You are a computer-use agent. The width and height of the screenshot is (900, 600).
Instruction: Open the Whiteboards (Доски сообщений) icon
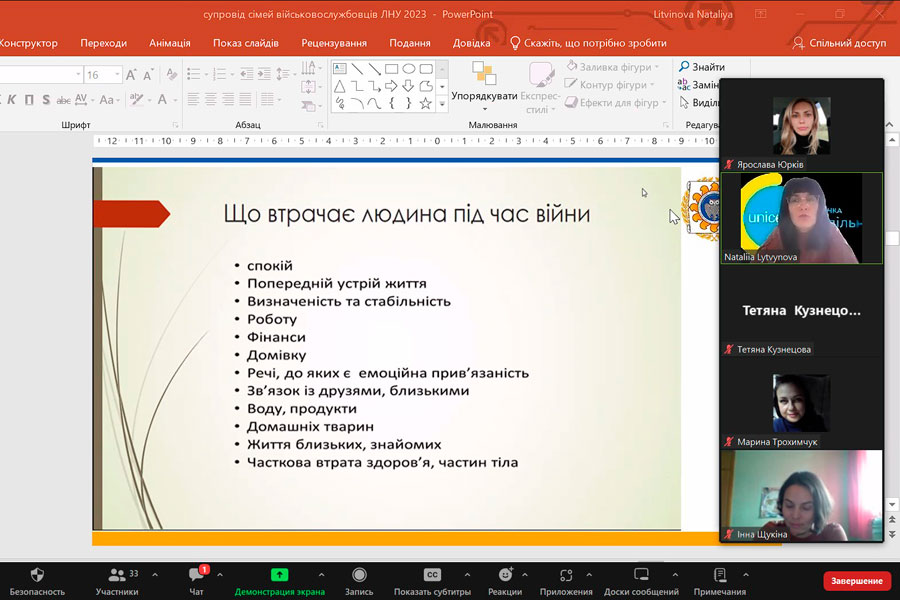coord(641,575)
